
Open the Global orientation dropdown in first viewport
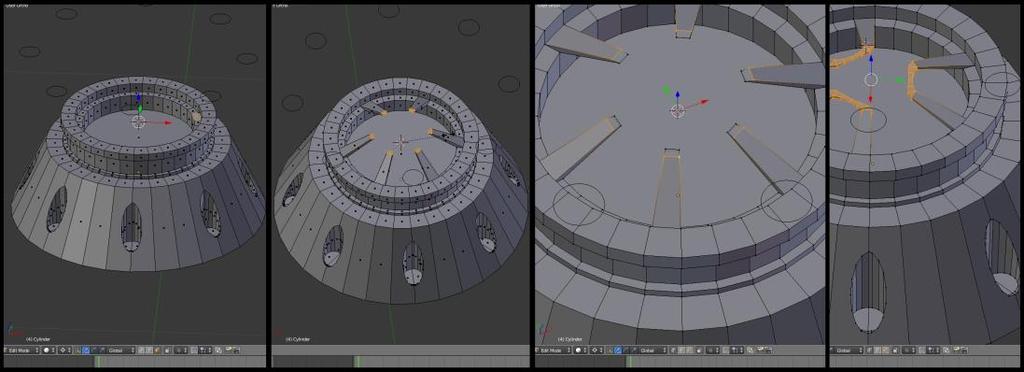pos(120,350)
